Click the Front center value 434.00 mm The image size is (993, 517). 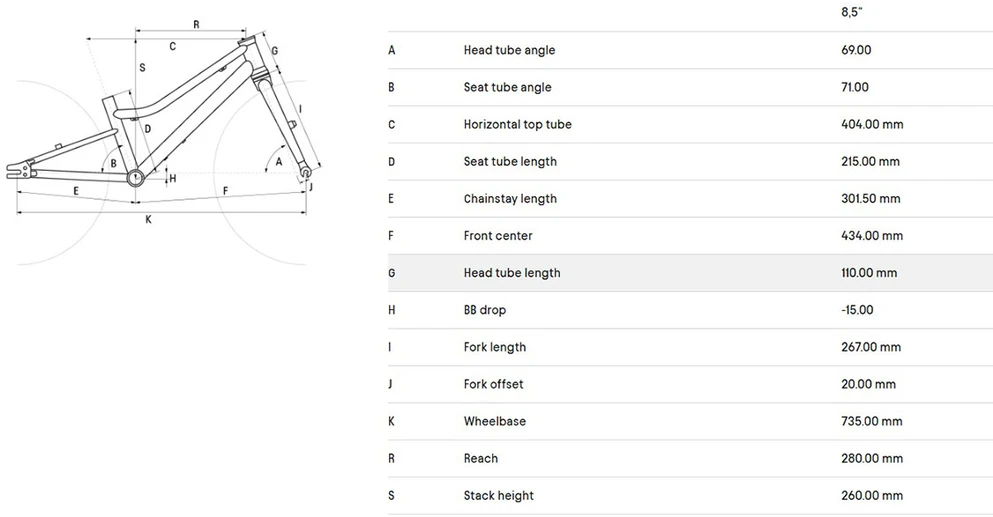coord(872,236)
